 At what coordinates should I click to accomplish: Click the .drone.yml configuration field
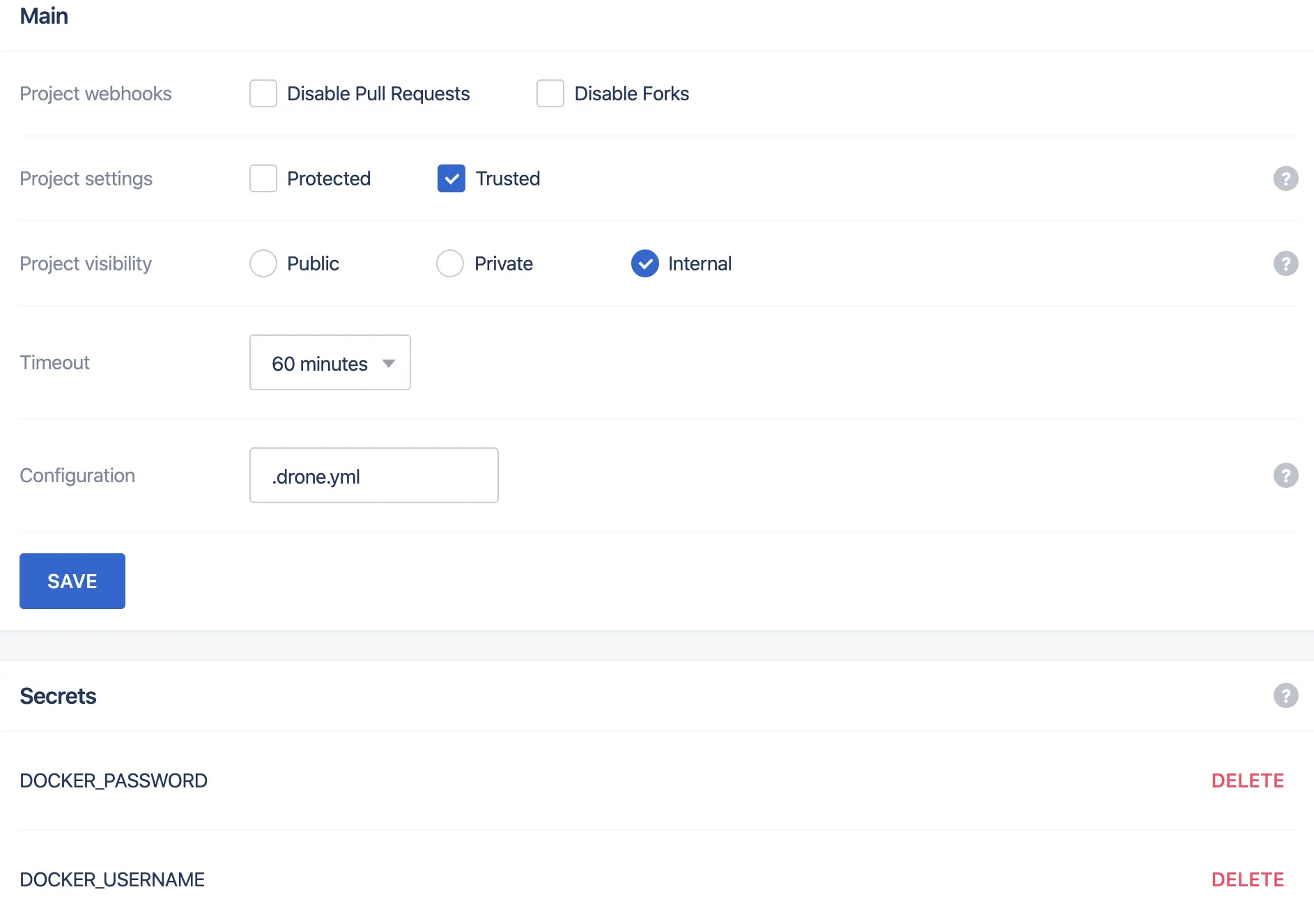[x=373, y=476]
